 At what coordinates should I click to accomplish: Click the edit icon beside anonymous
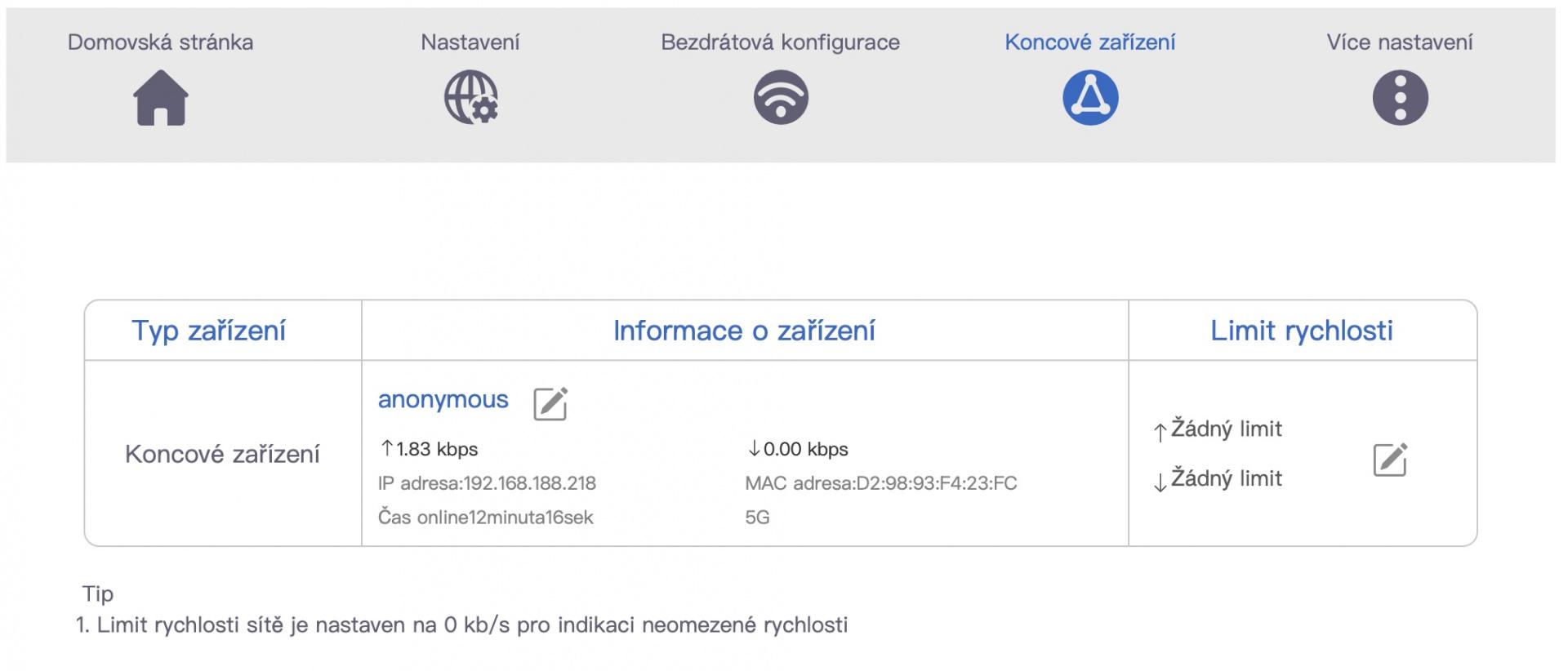[x=550, y=403]
